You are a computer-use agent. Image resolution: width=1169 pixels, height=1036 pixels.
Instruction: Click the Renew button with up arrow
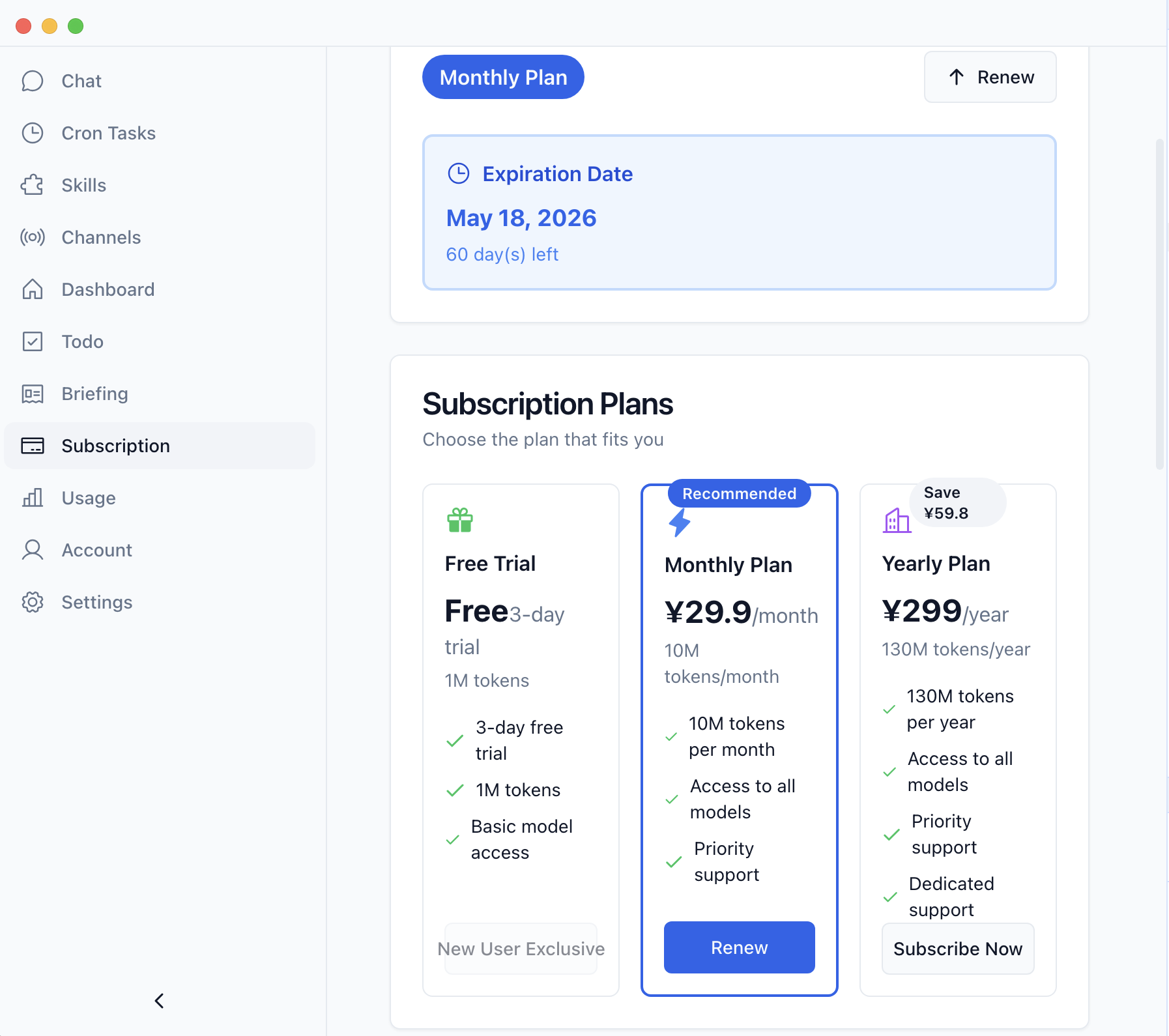coord(990,77)
